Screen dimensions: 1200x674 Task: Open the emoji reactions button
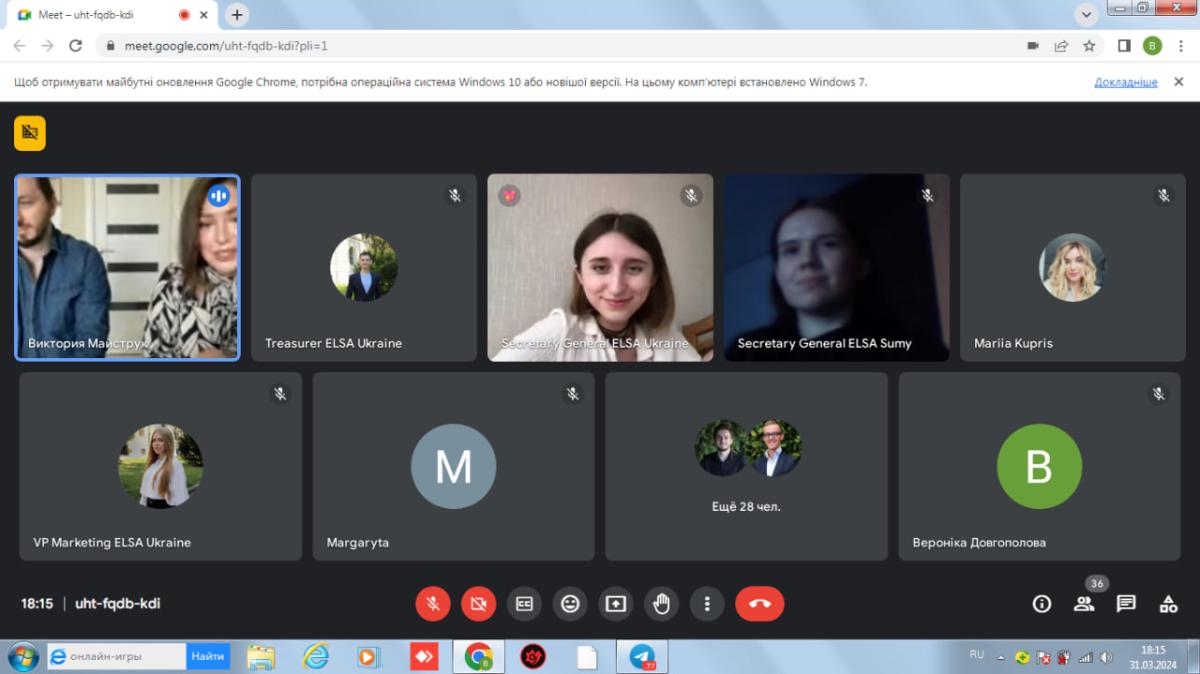[570, 604]
